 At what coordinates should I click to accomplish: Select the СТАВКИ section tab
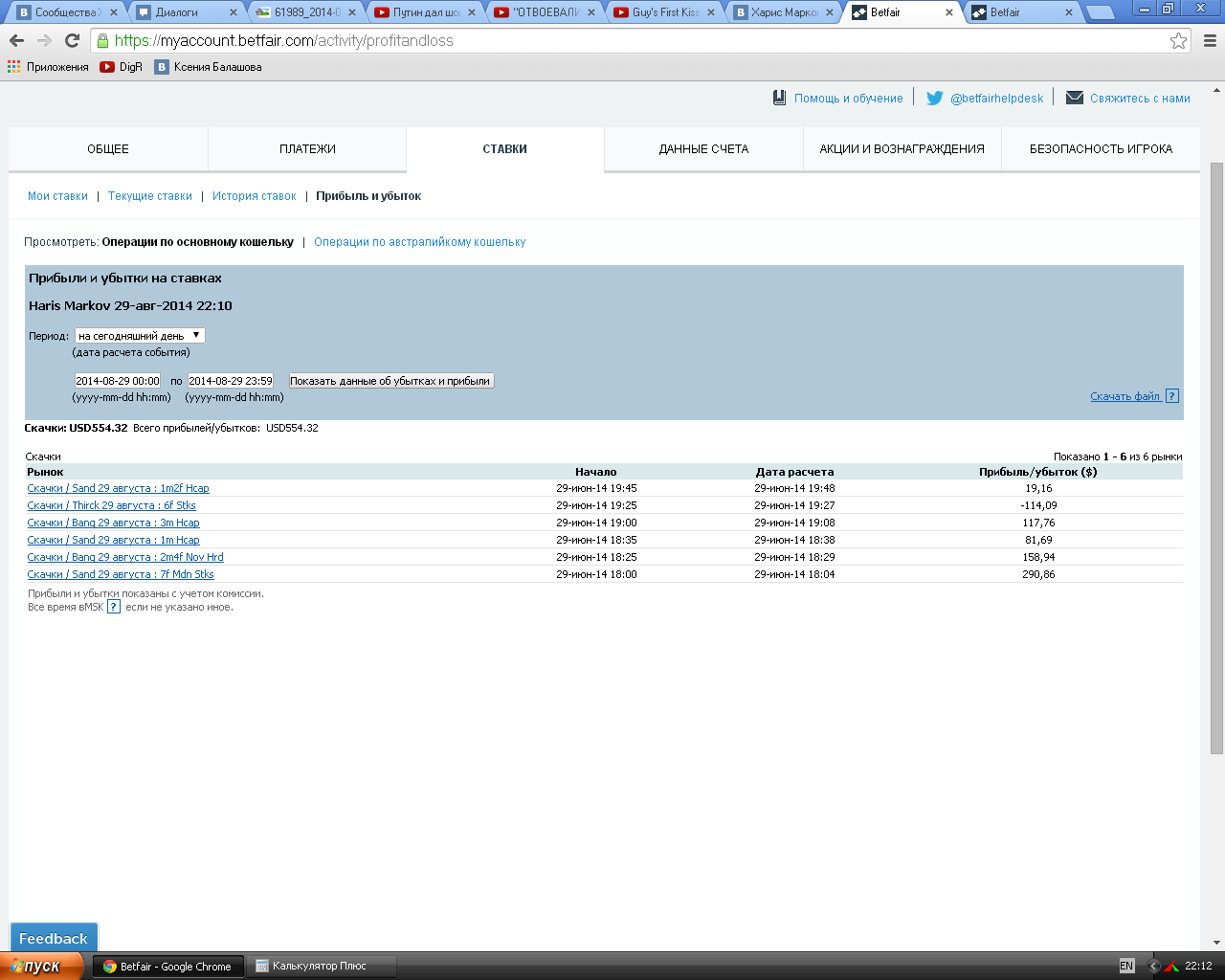[505, 149]
